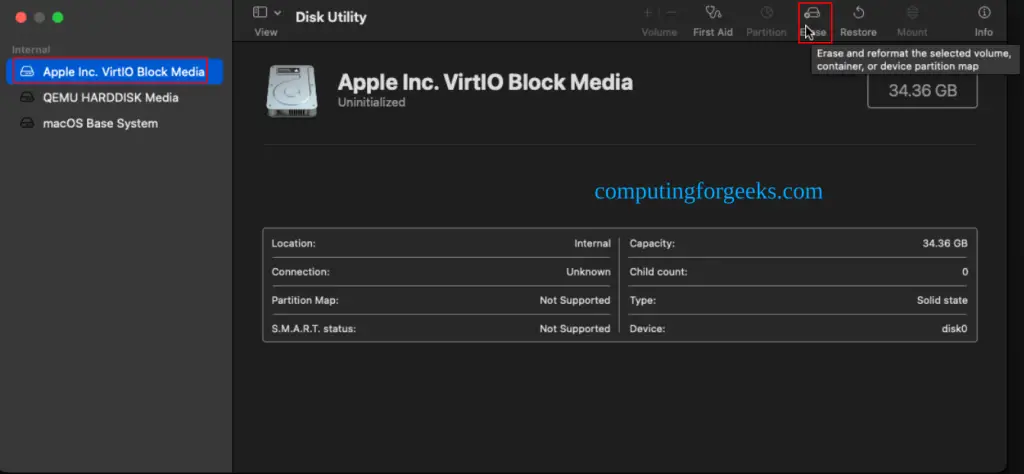Click the Restore toolbar icon
Image resolution: width=1024 pixels, height=474 pixels.
pos(859,12)
